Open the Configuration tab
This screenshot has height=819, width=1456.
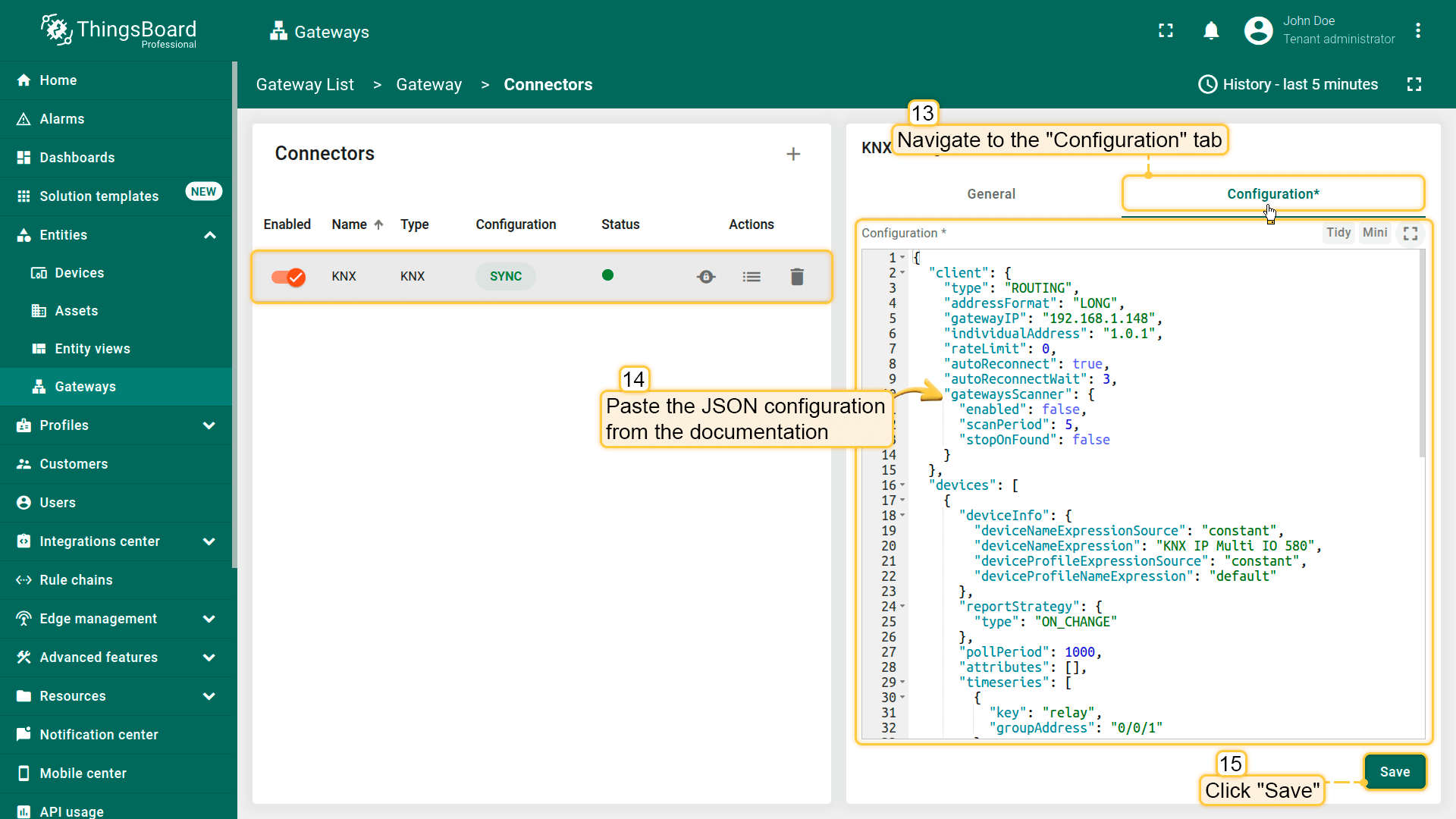click(x=1272, y=194)
